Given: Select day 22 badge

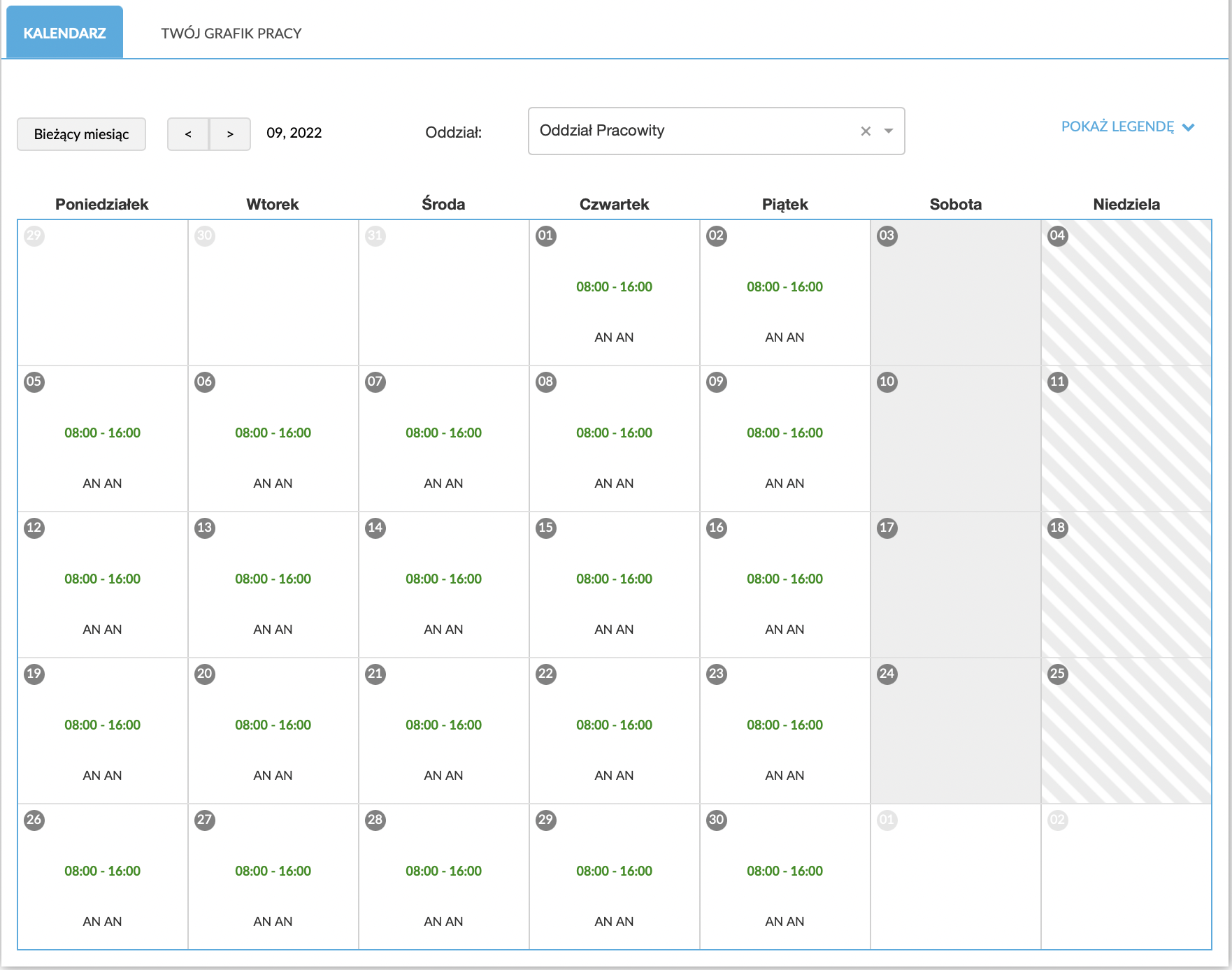Looking at the screenshot, I should (546, 674).
